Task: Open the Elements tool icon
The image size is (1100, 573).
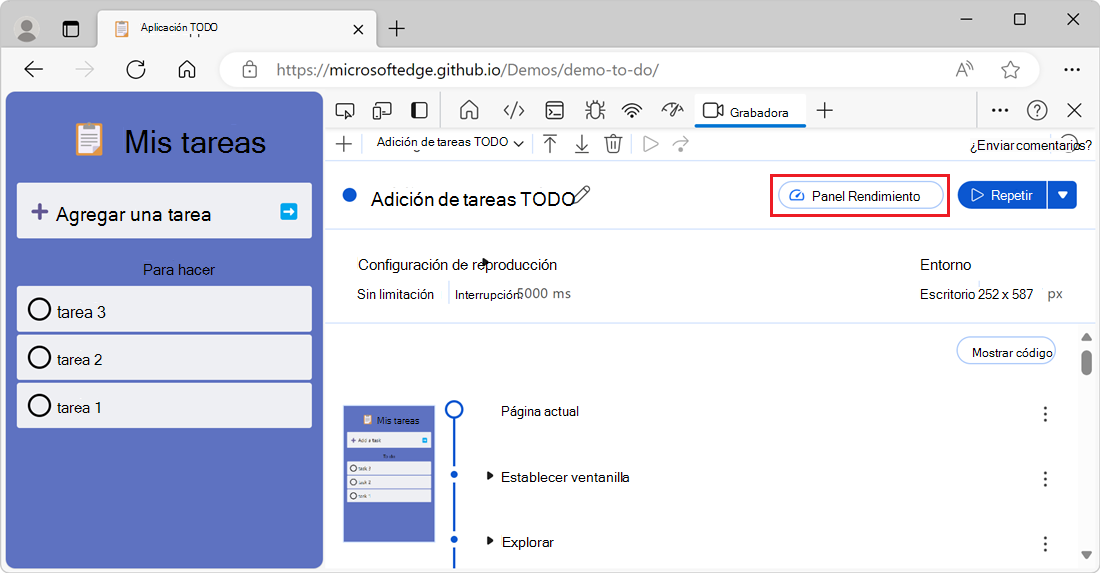Action: tap(514, 110)
